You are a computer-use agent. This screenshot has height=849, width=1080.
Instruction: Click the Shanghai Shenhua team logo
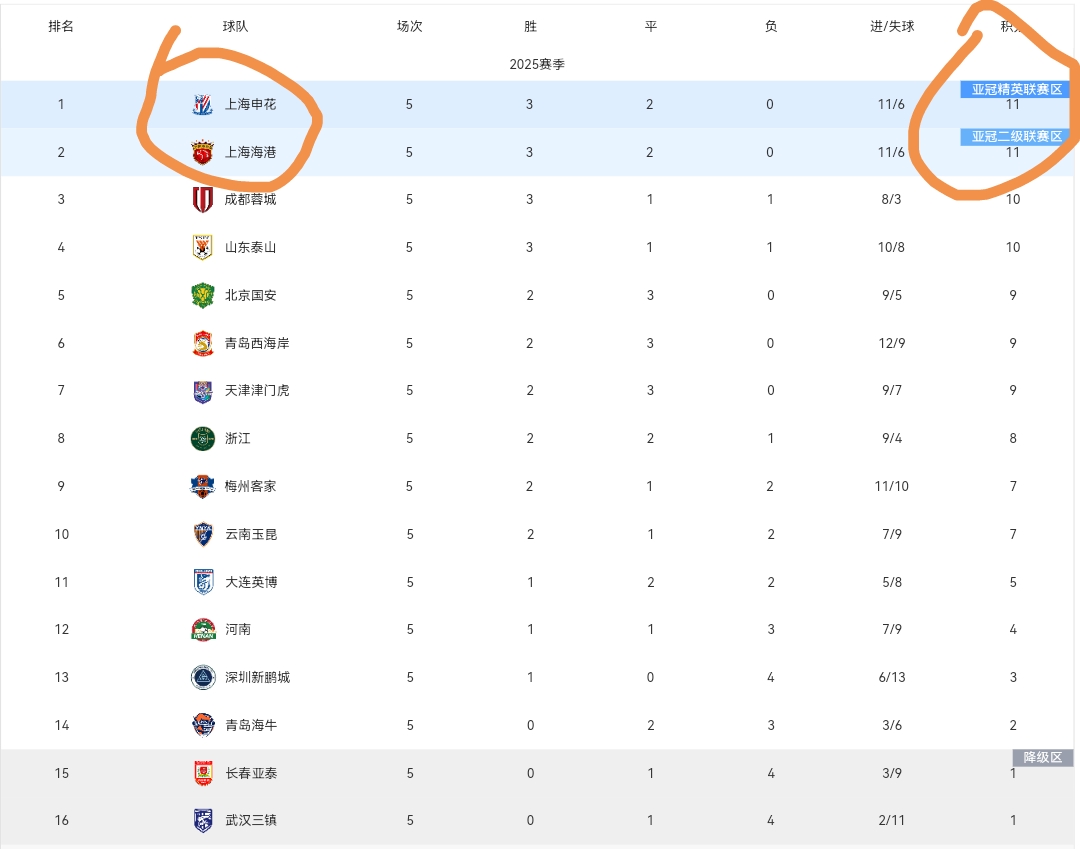(202, 105)
